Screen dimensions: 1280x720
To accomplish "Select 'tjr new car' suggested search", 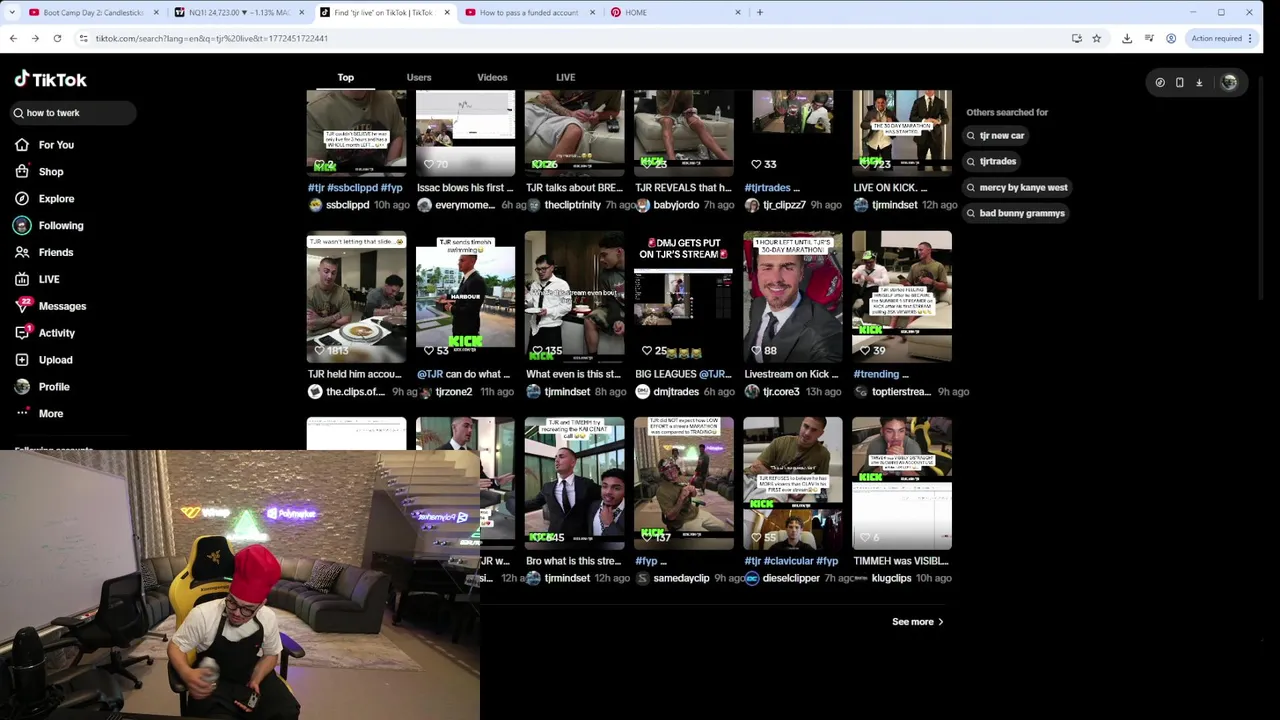I will (x=996, y=135).
